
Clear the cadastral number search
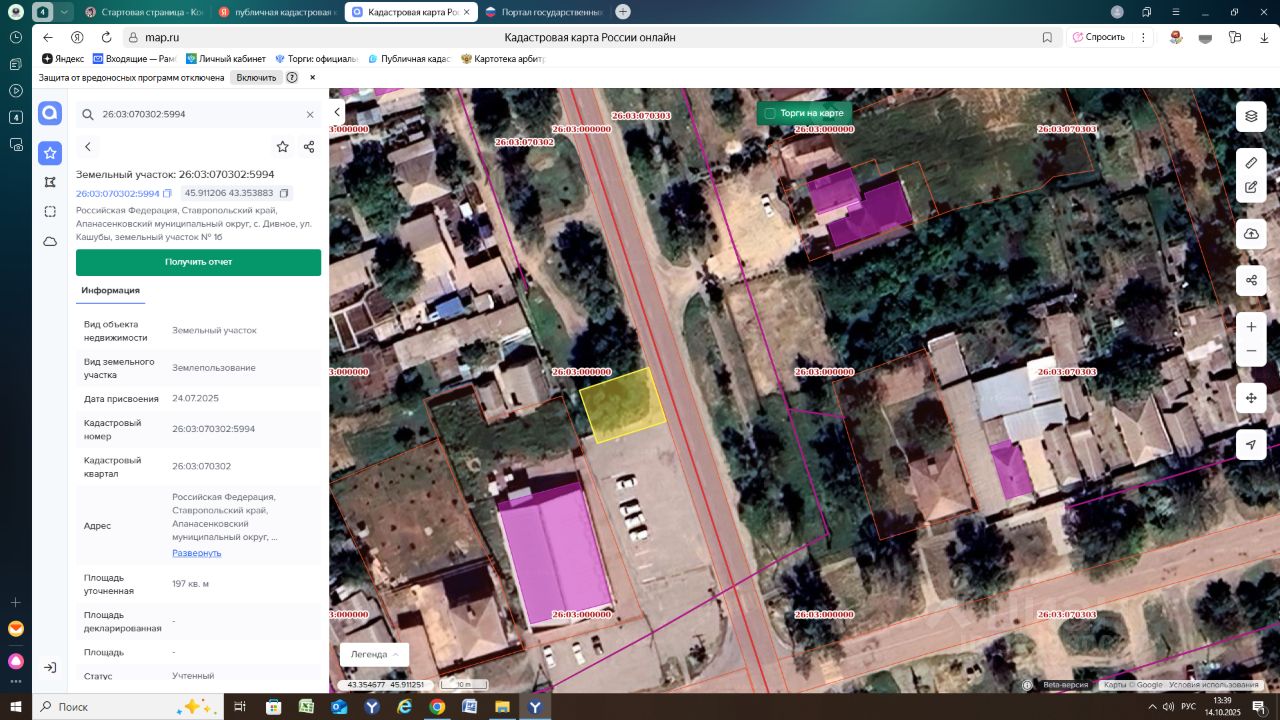pyautogui.click(x=310, y=115)
